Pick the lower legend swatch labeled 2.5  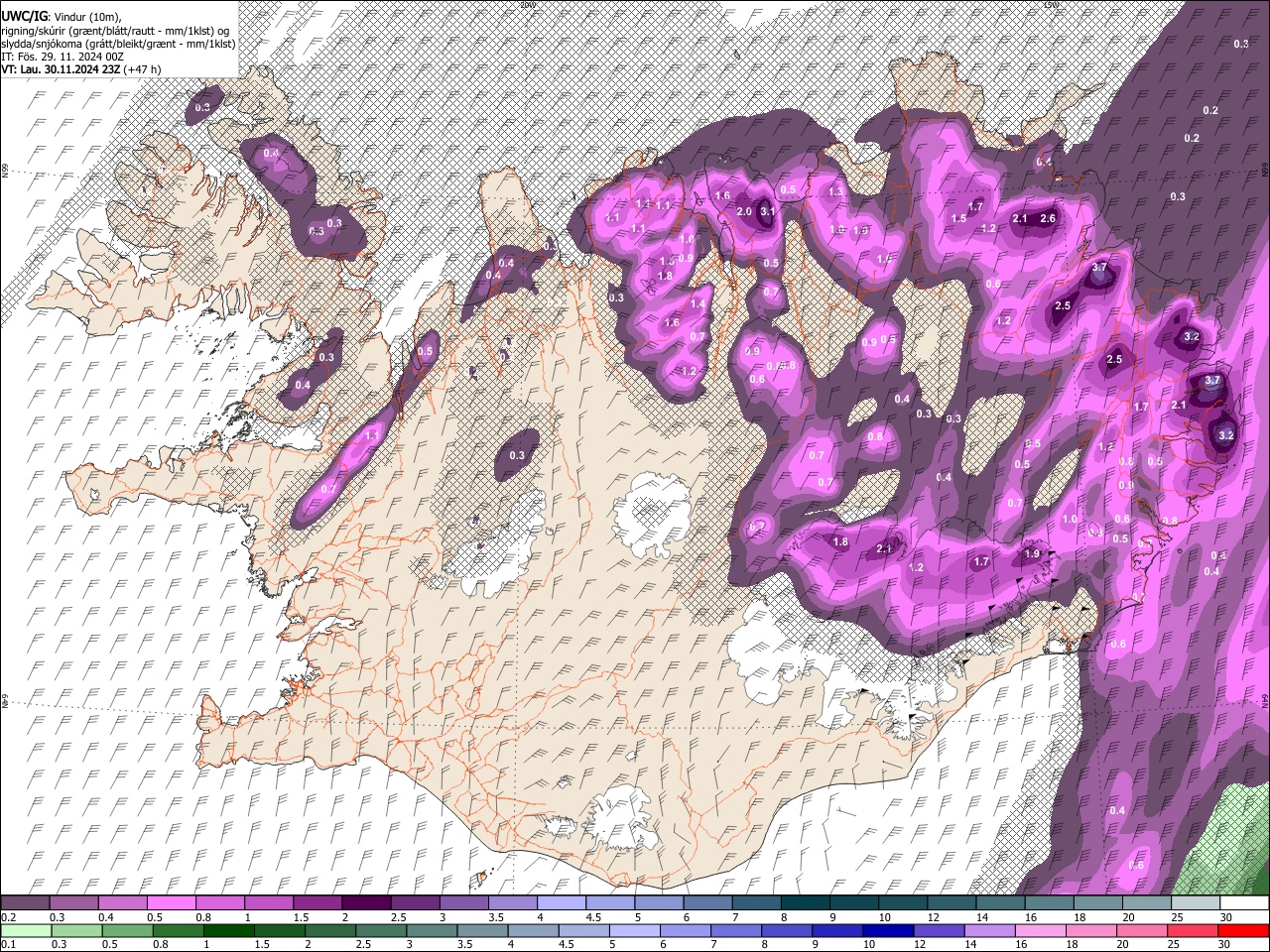tap(379, 930)
